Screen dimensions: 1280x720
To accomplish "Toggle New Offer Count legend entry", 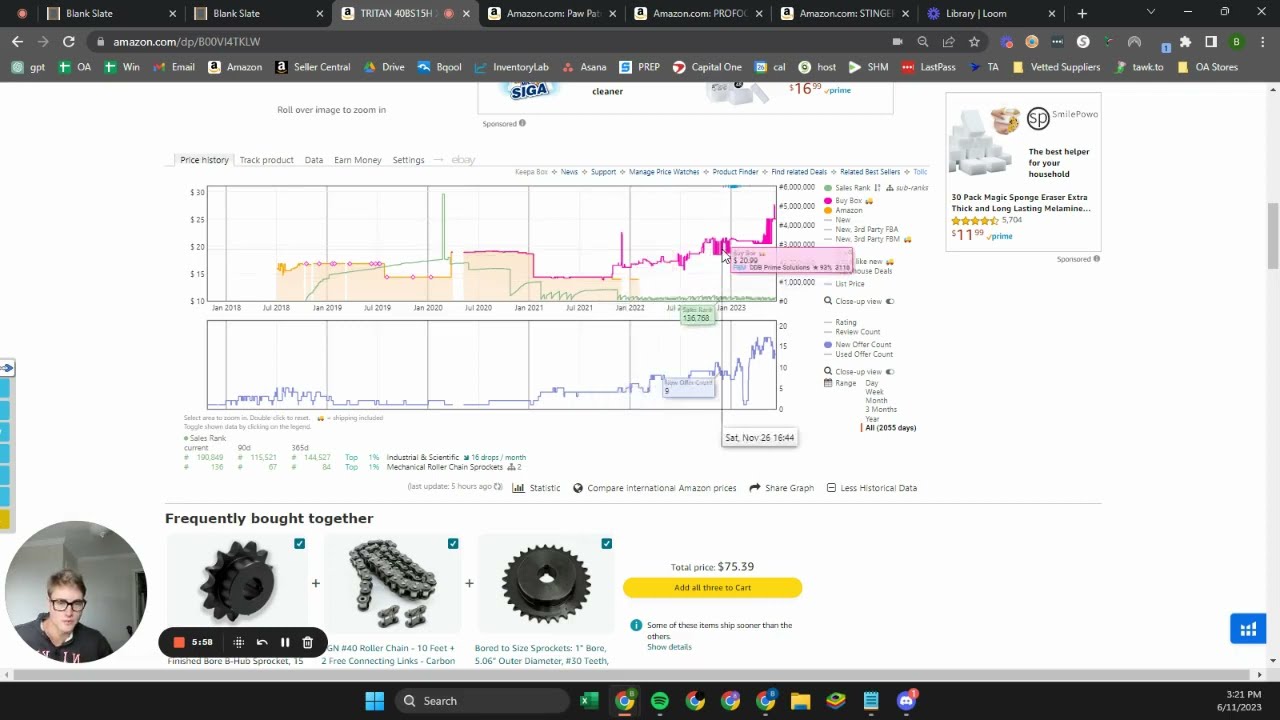I will click(858, 345).
